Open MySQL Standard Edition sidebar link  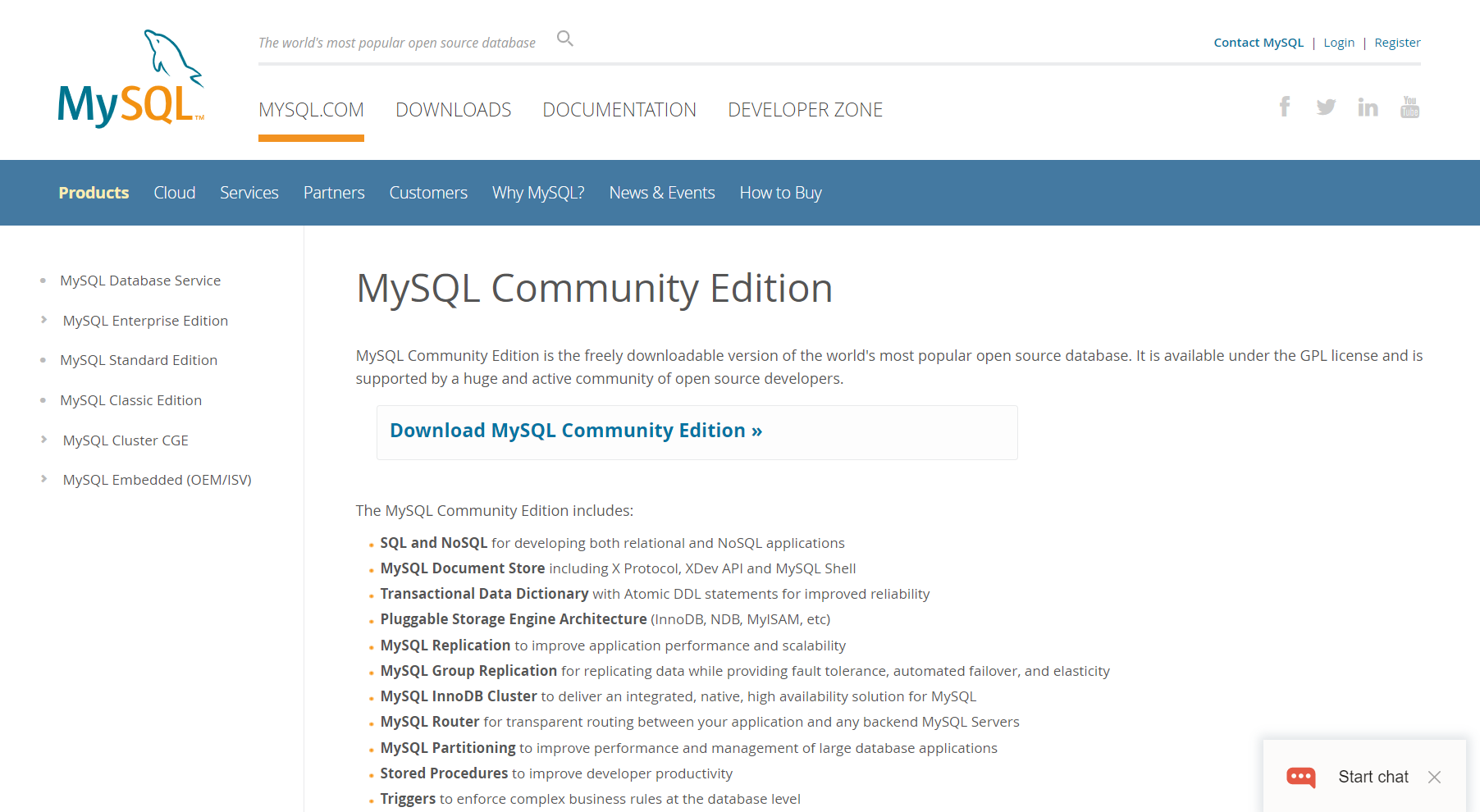(x=139, y=360)
